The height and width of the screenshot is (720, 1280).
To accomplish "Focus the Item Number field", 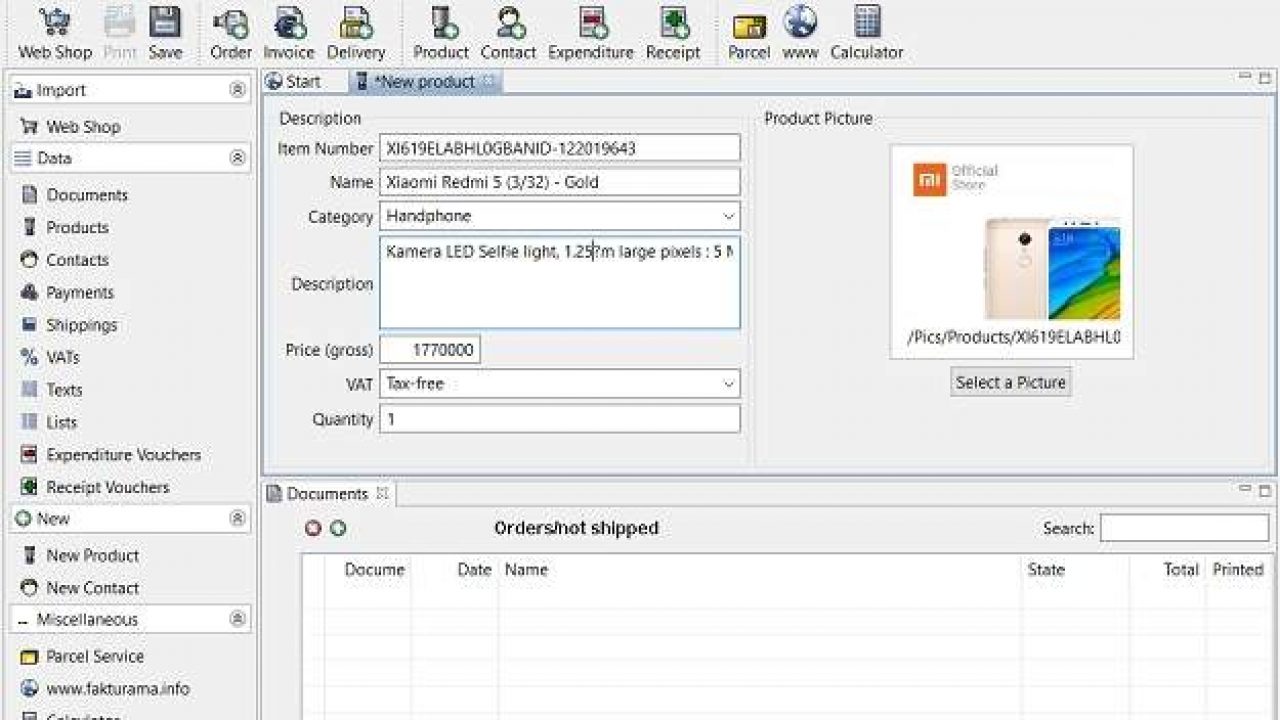I will tap(560, 148).
